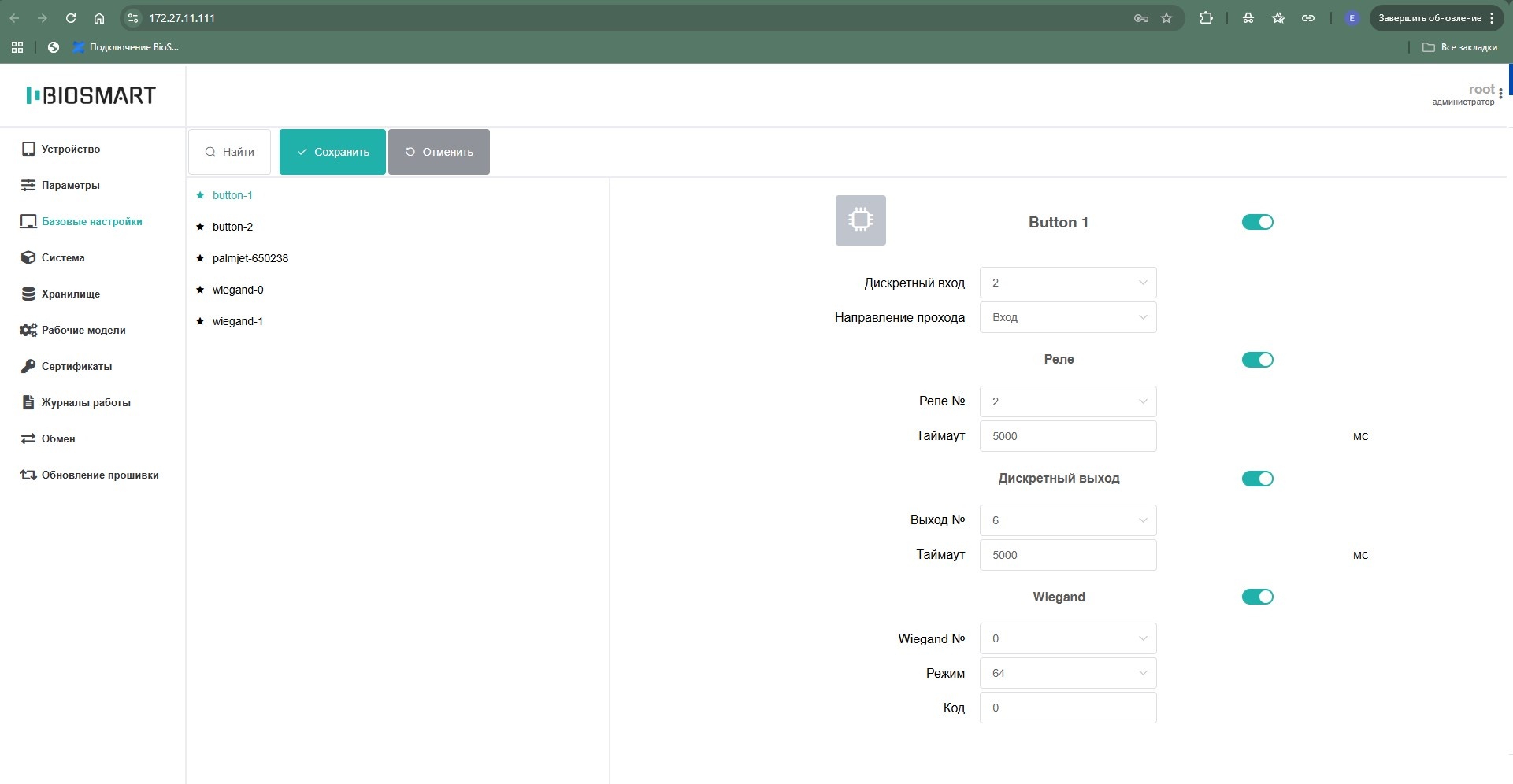
Task: View site information icon in address bar
Action: (133, 18)
